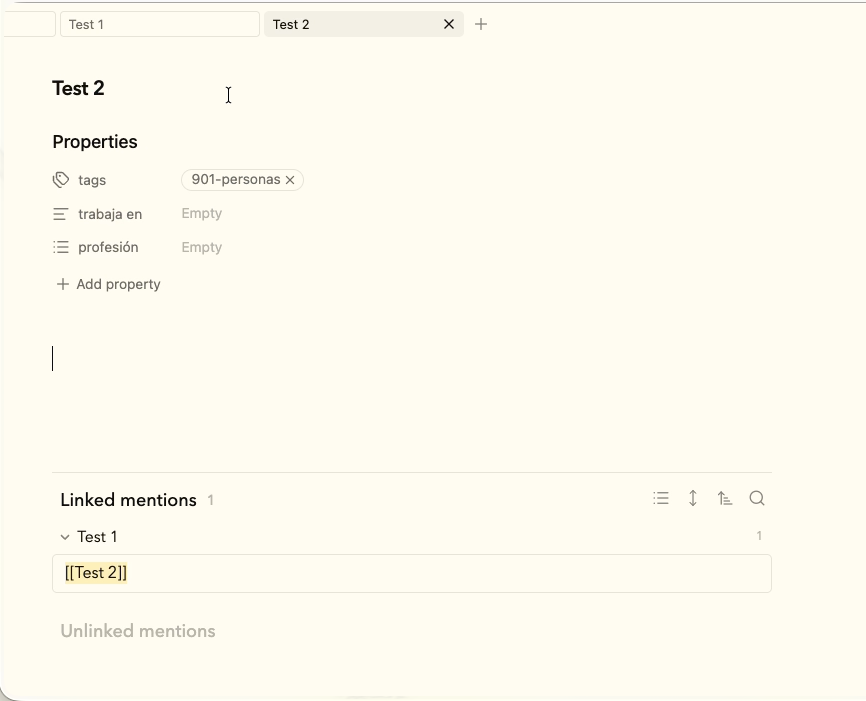Collapse the Linked mentions section header

(128, 500)
